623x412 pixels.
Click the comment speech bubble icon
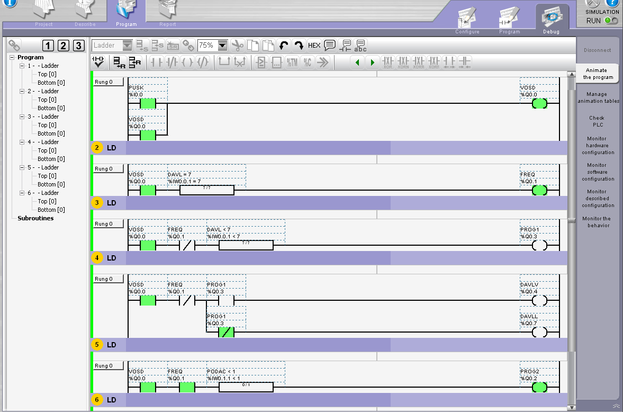(x=330, y=45)
